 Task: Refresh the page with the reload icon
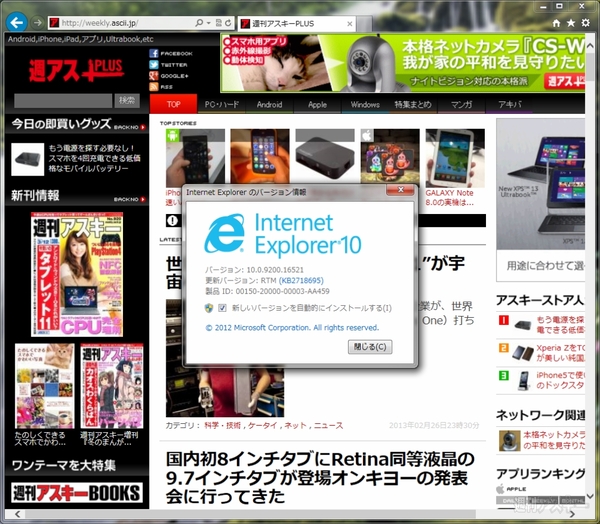click(228, 23)
